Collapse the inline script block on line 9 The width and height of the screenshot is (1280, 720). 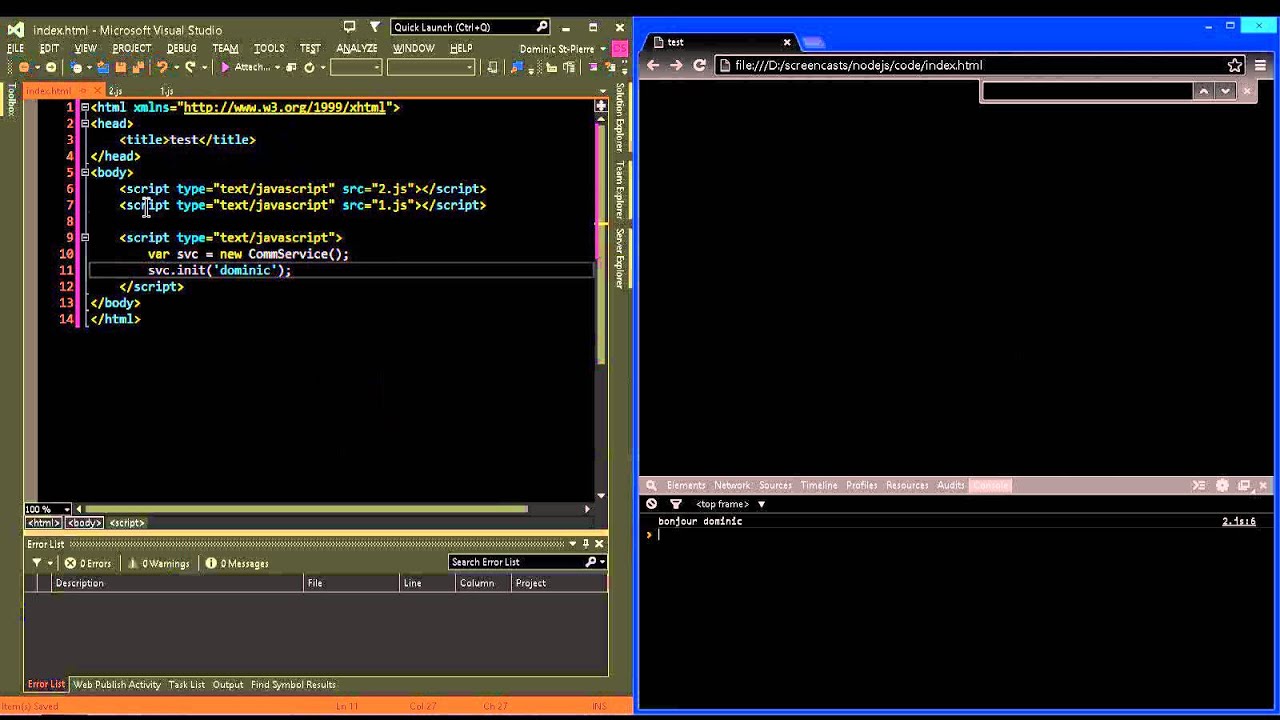point(85,237)
